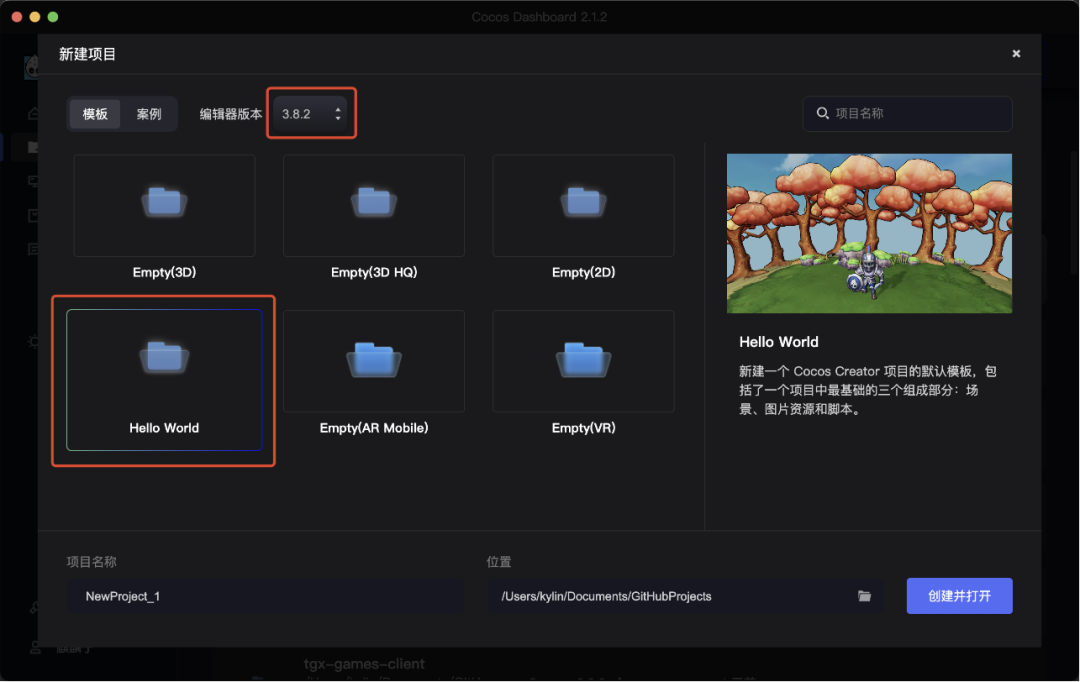This screenshot has height=682, width=1080.
Task: Open the editor version 3.8.2 dropdown
Action: [311, 114]
